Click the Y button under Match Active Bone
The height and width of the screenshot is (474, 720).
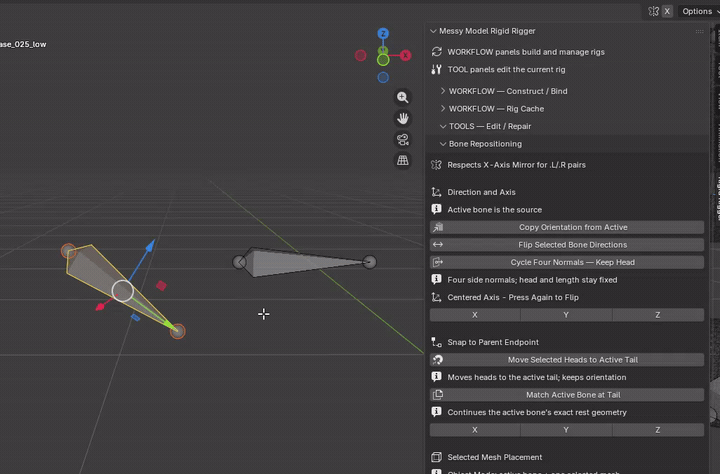pos(566,430)
